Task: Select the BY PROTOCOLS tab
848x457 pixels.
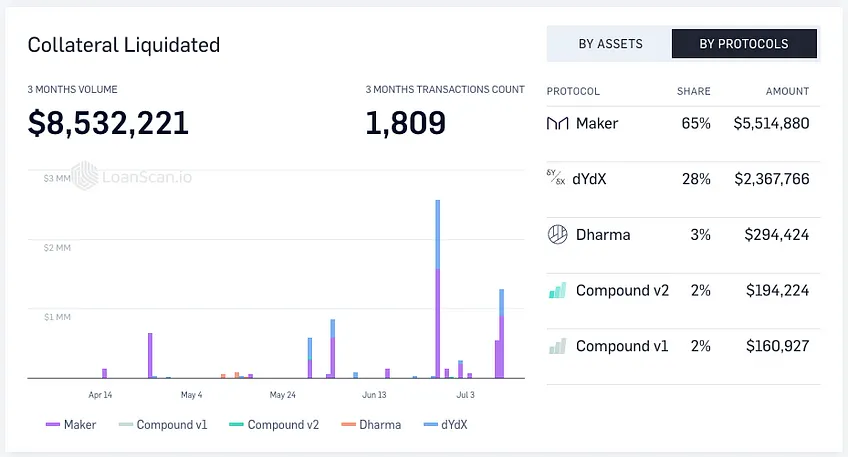Action: 744,44
